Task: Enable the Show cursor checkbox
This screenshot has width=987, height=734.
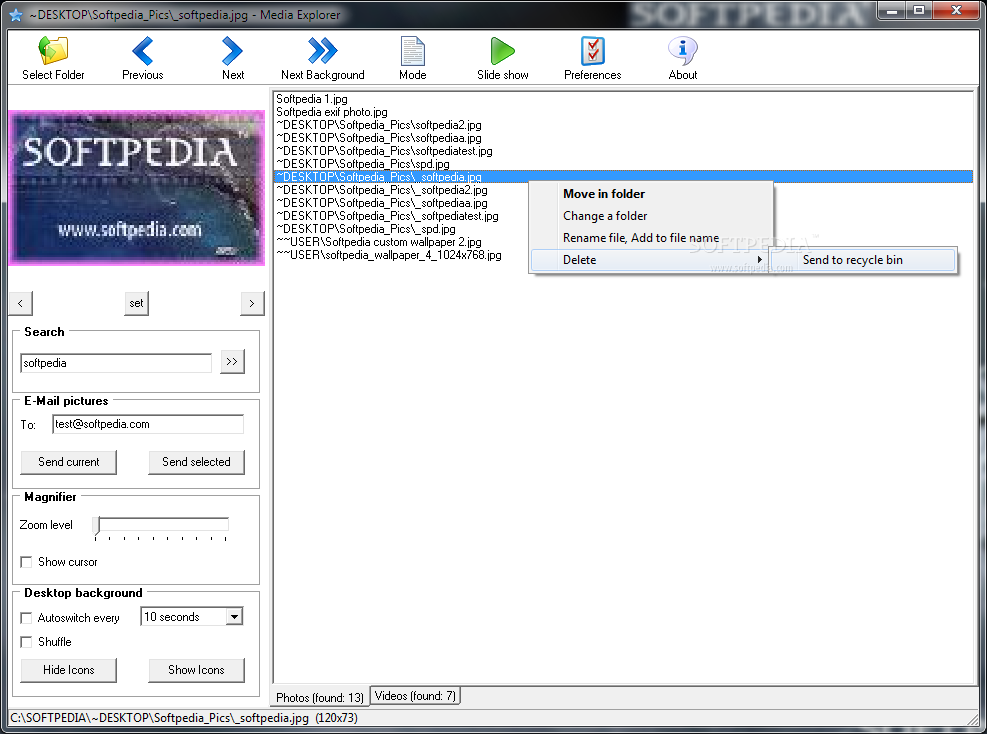Action: click(x=26, y=562)
